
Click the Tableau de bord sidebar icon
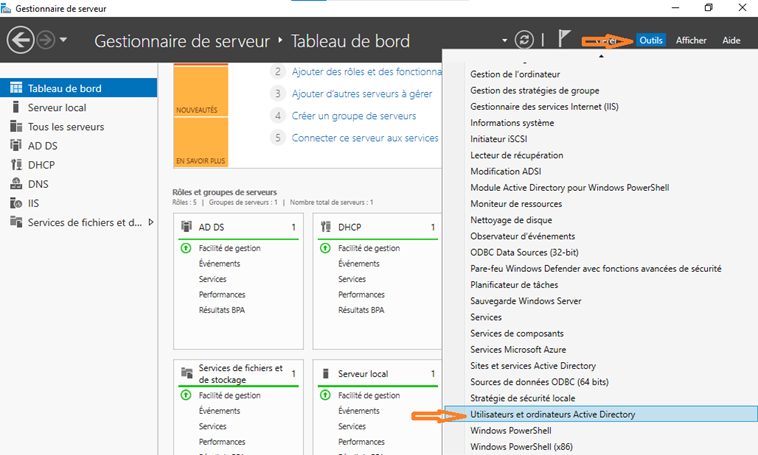[16, 88]
